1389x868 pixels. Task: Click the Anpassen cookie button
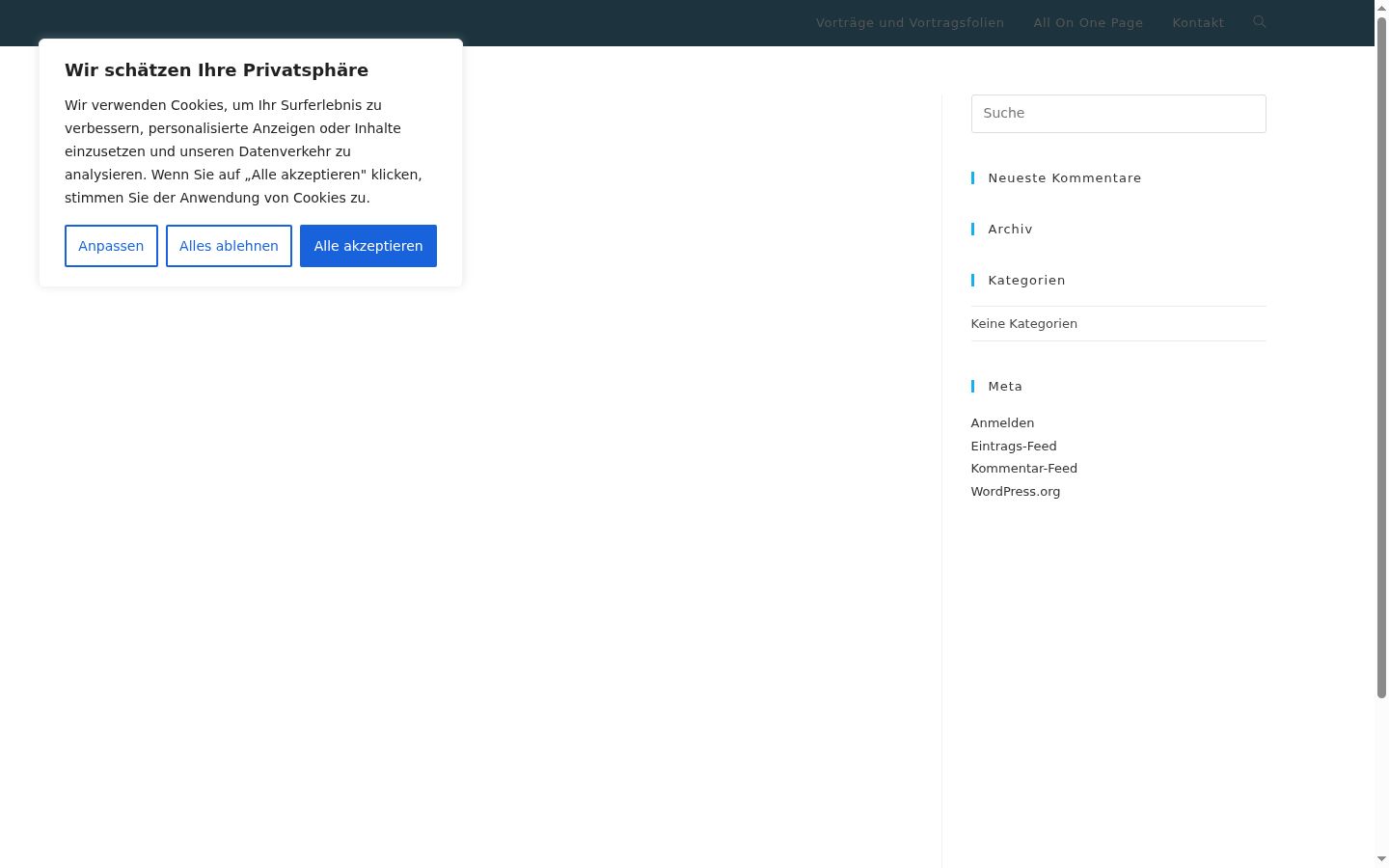[111, 246]
